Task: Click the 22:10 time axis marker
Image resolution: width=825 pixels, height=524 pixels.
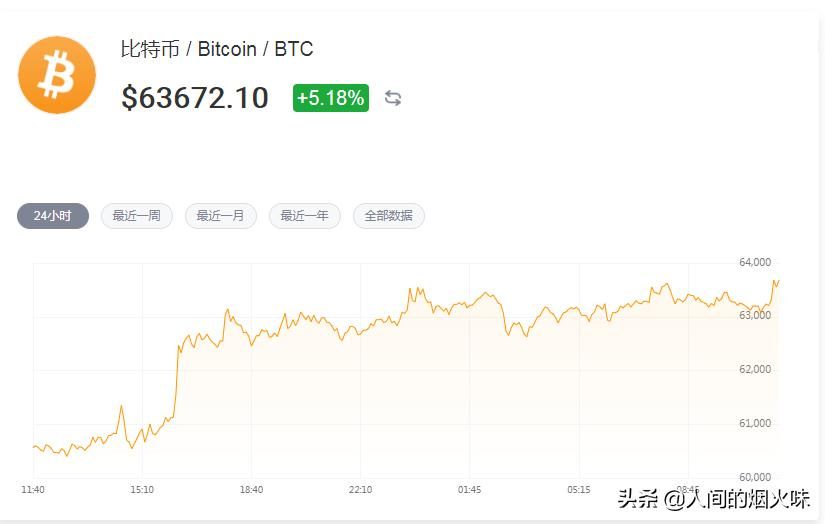Action: 360,490
